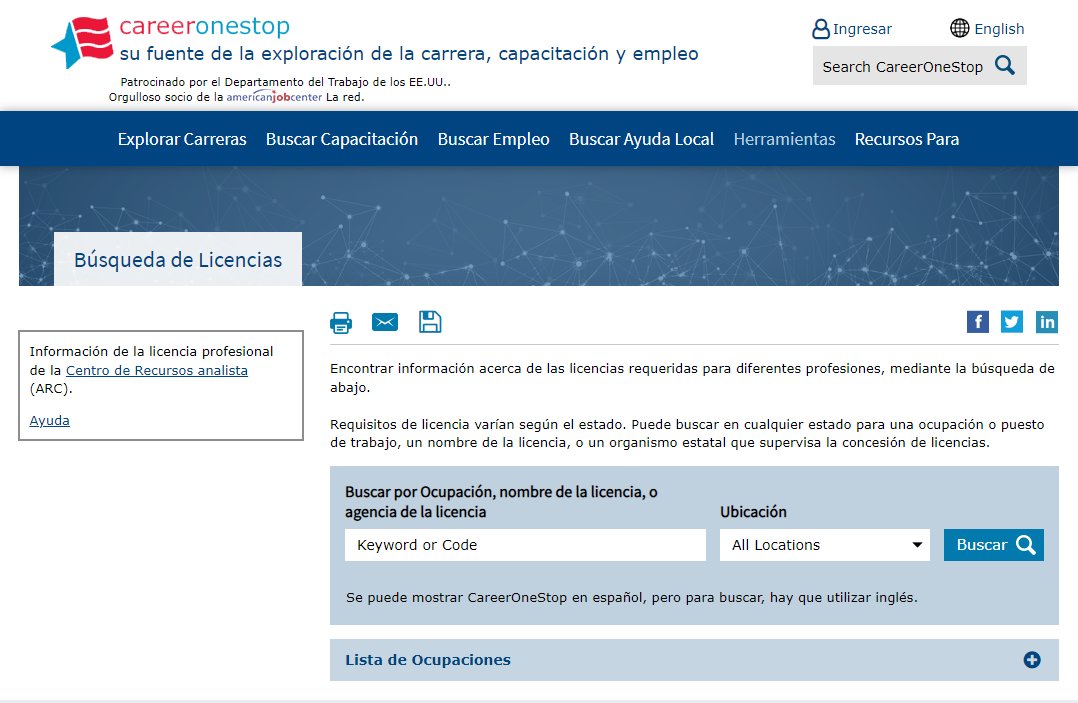Focus the Search CareerOneStop field
Screen dimensions: 1078x703
pos(903,67)
